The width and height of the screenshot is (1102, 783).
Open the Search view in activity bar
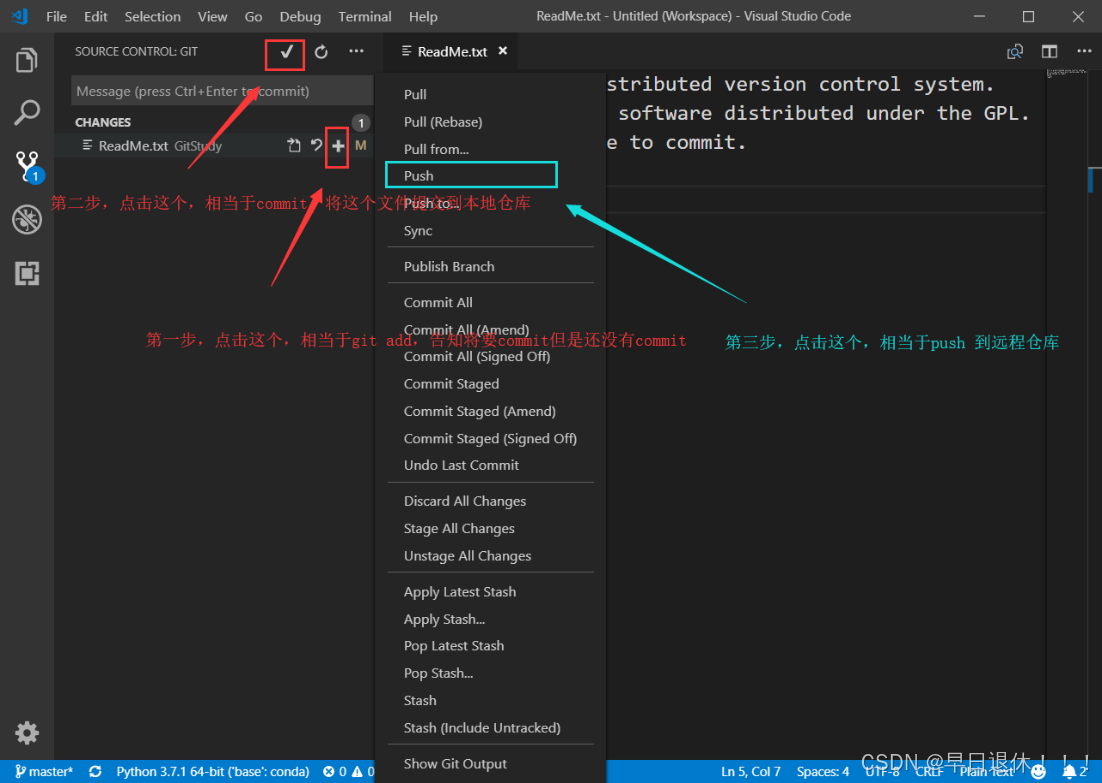click(26, 112)
